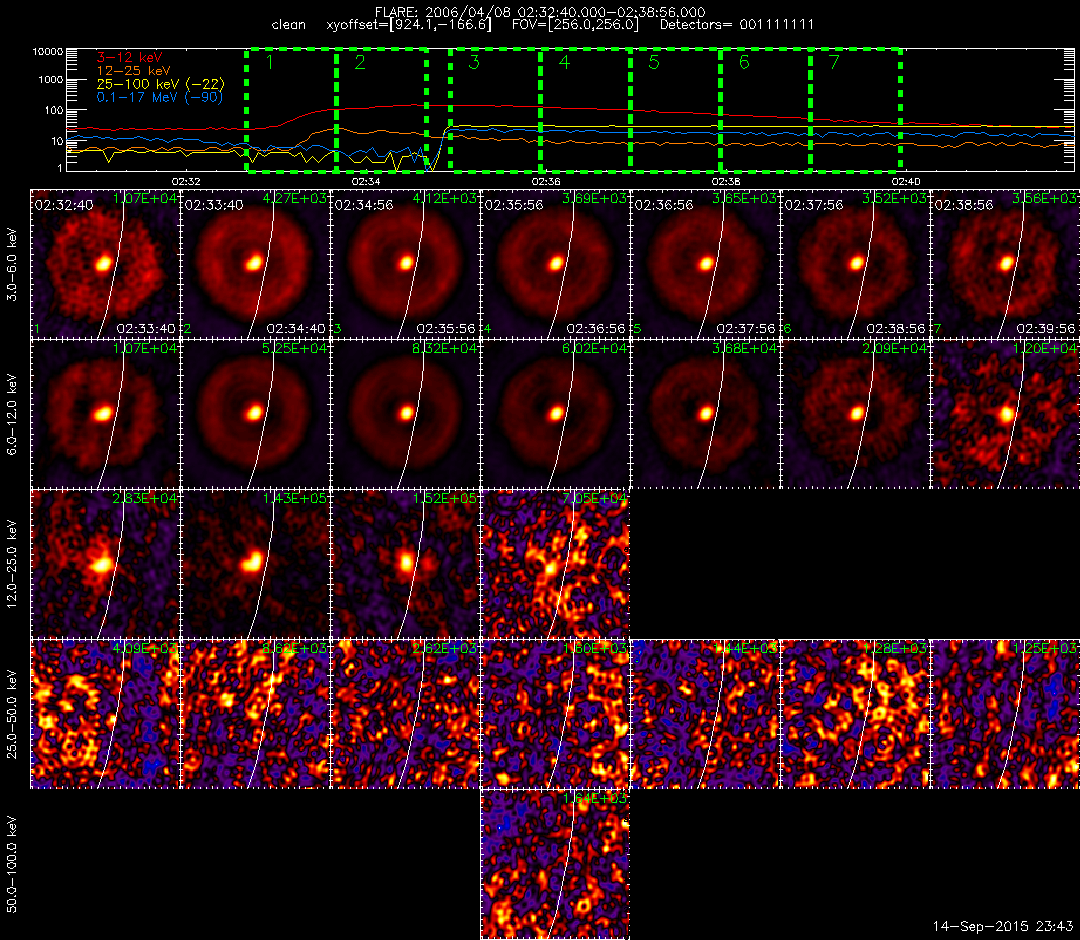This screenshot has height=940, width=1080.
Task: Click the single 50.0-100.0 keV image panel
Action: coord(555,864)
